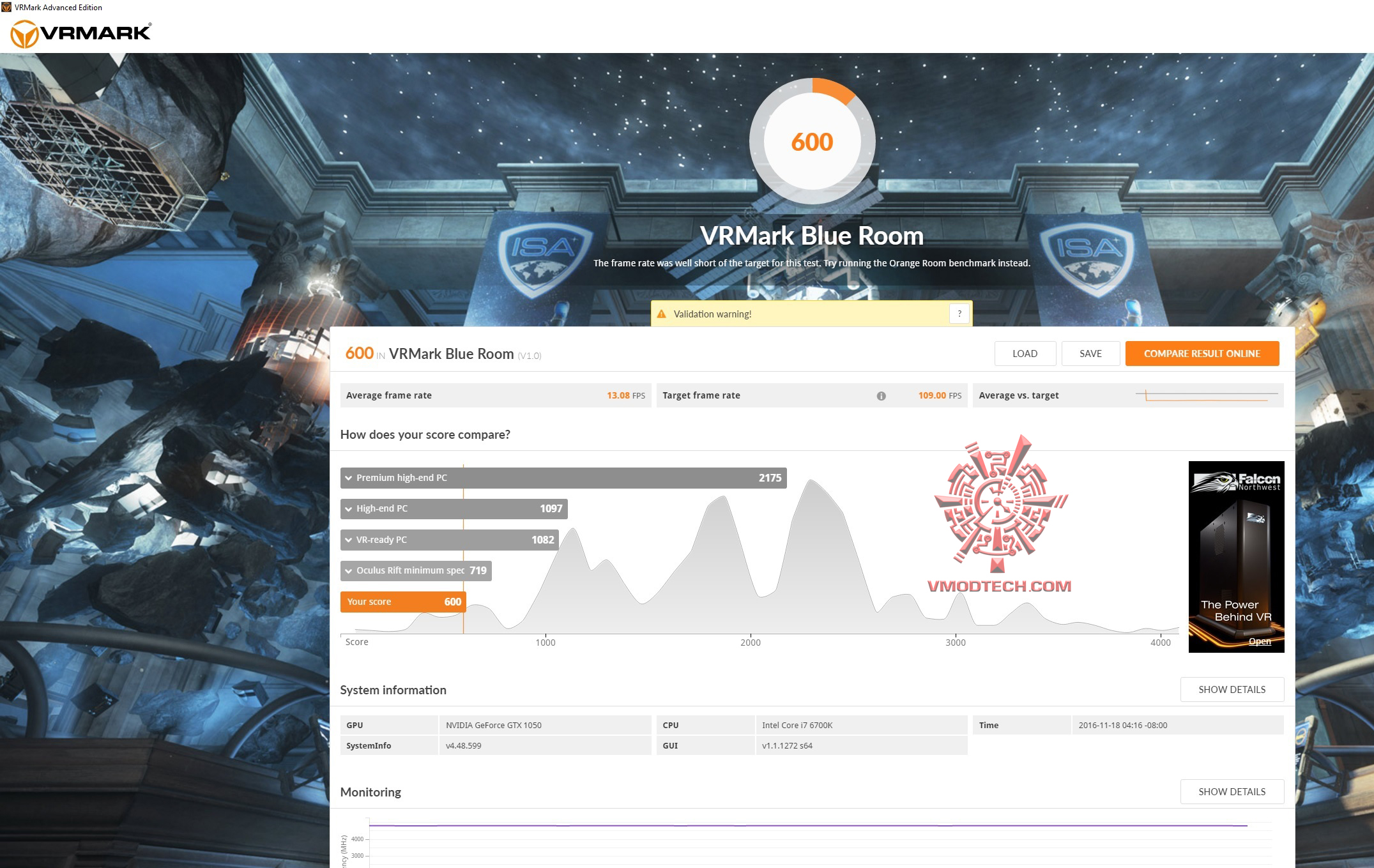Click the VRMark logo icon
This screenshot has height=868, width=1374.
tap(24, 33)
